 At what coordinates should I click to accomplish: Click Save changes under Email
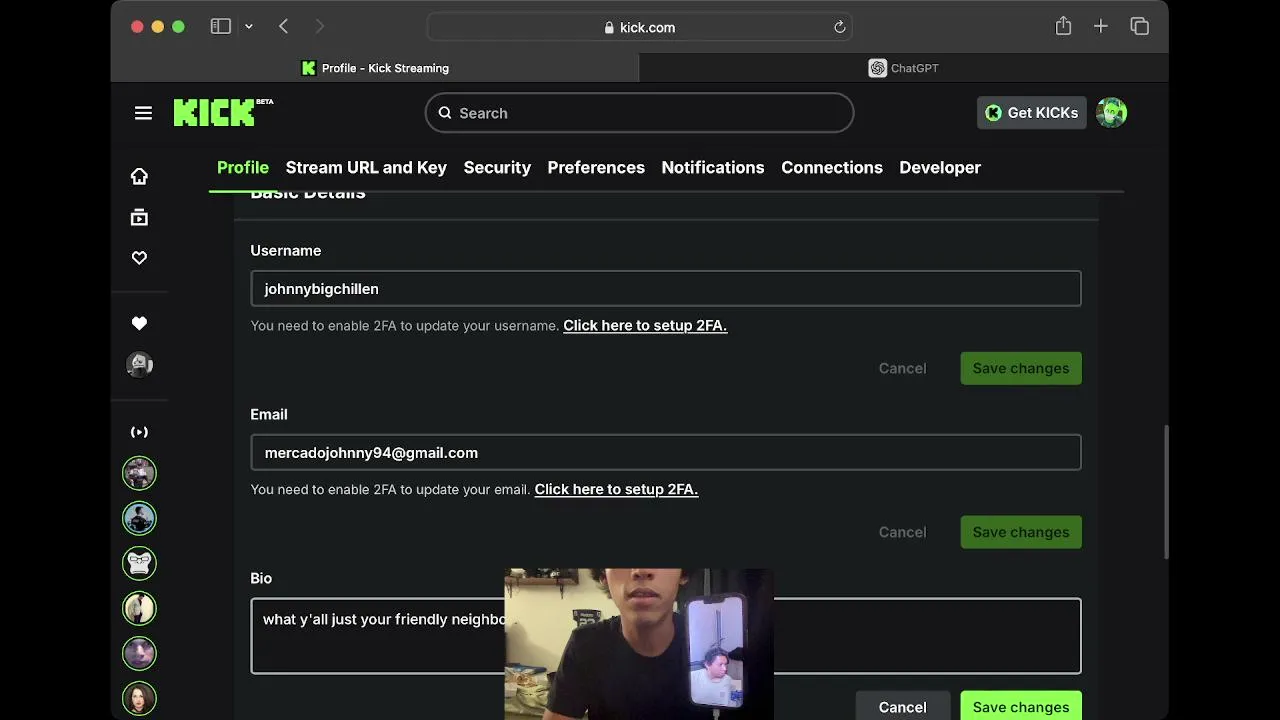pos(1021,532)
